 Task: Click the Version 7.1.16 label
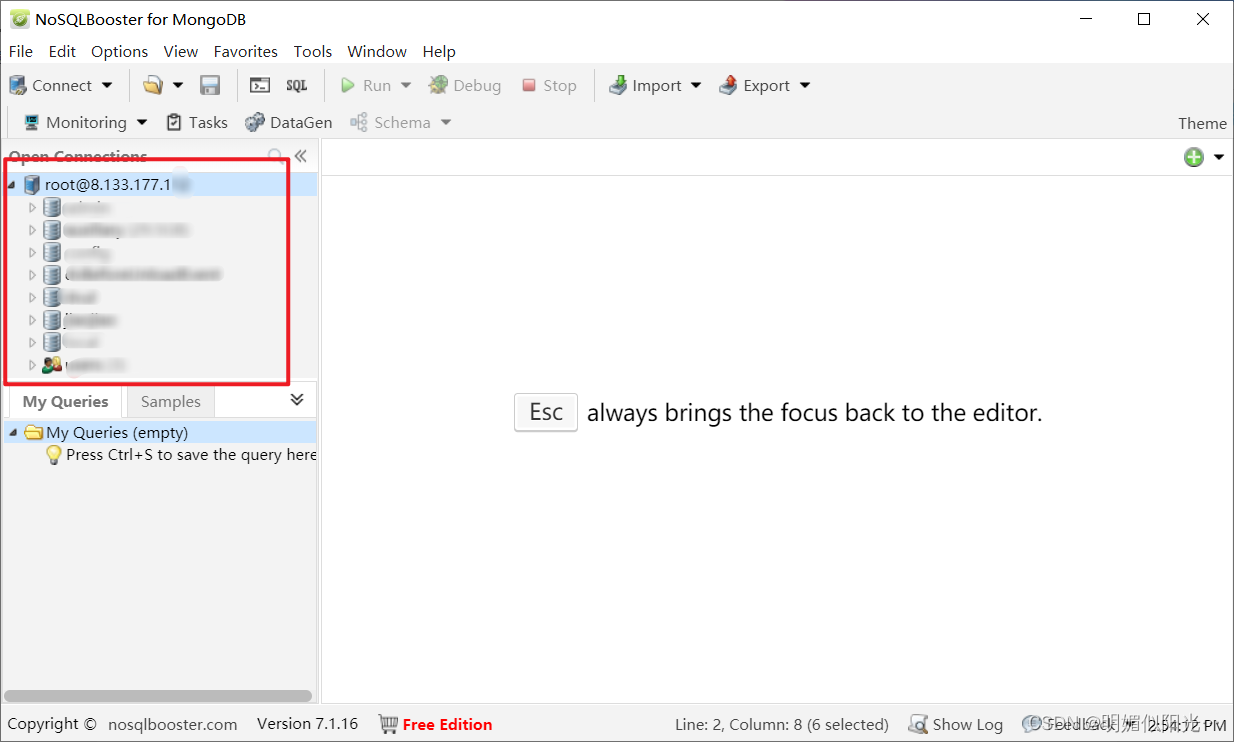307,724
